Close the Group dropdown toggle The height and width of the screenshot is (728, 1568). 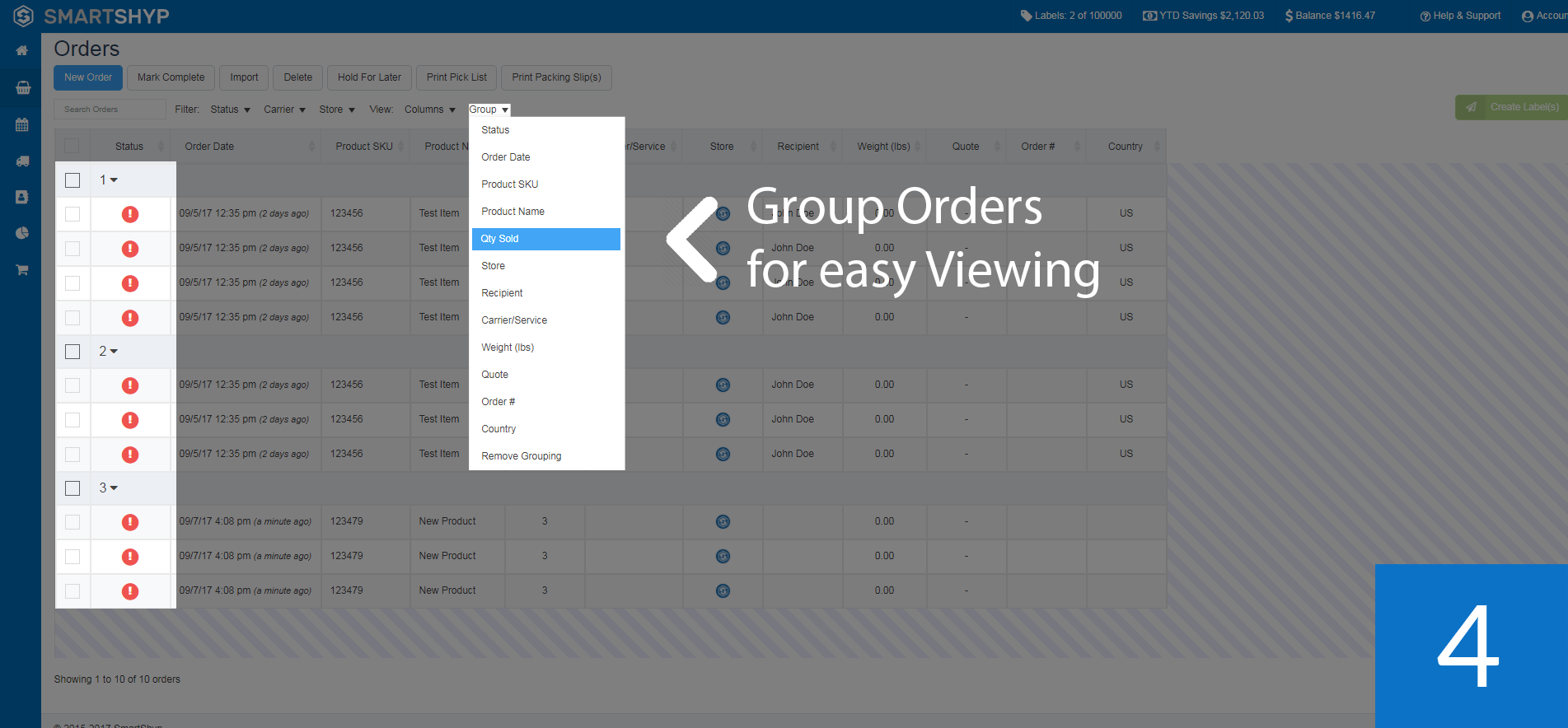489,110
